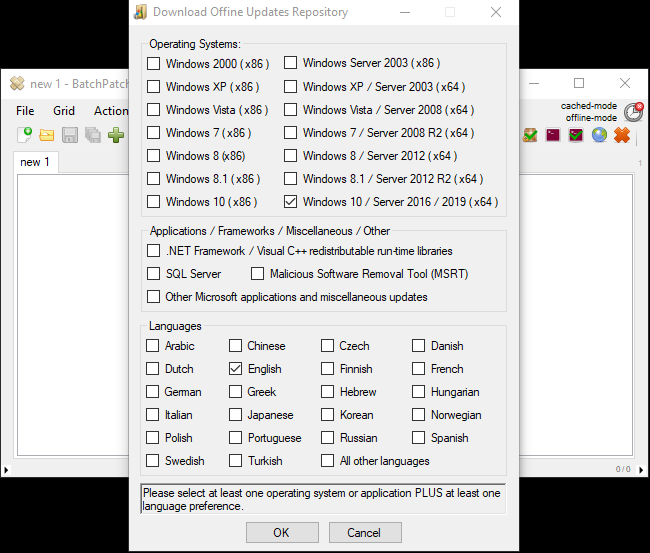Click the OK button

point(282,532)
